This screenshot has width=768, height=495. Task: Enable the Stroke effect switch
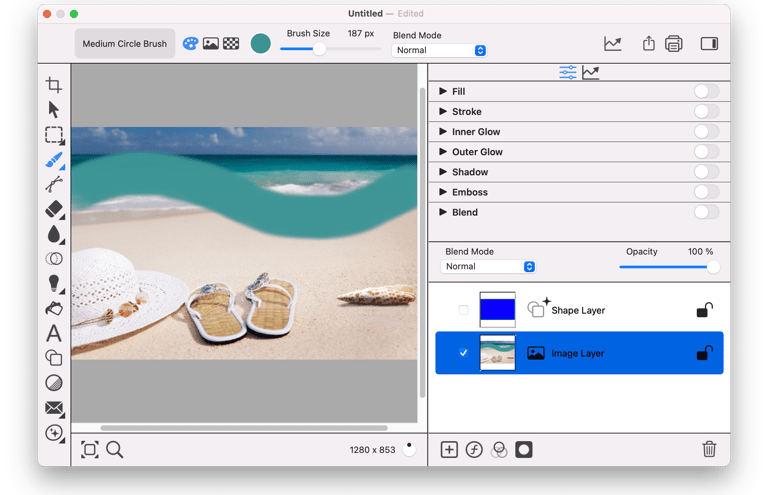(x=706, y=112)
